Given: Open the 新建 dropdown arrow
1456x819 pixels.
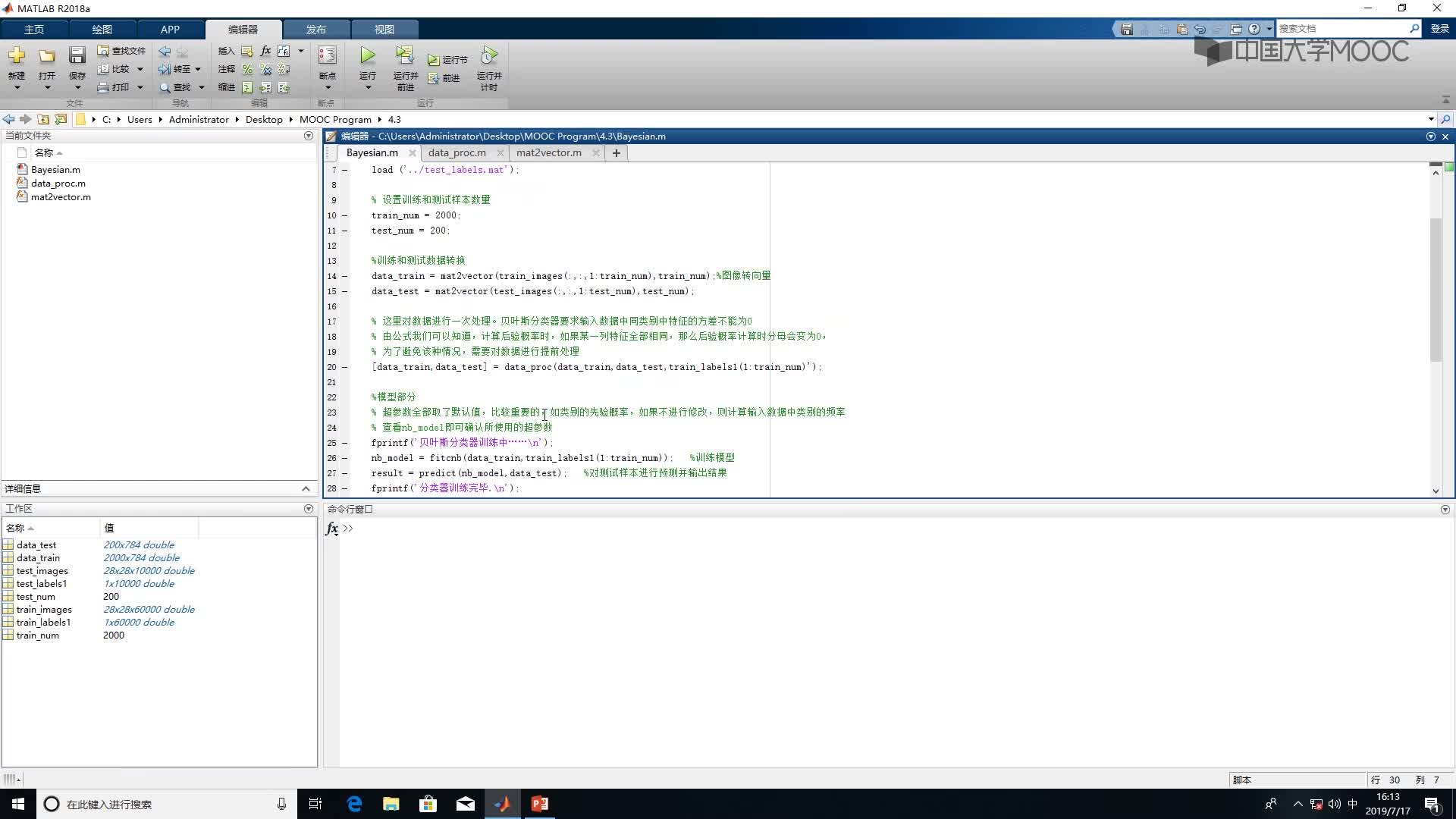Looking at the screenshot, I should [x=17, y=88].
